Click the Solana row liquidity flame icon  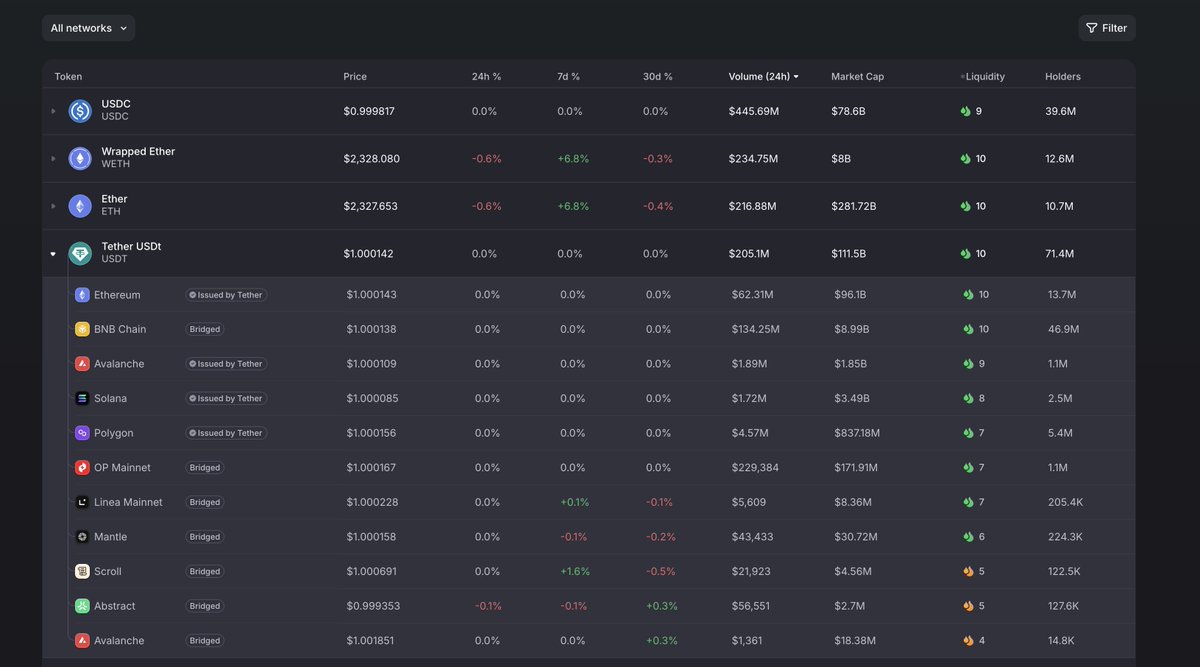click(968, 398)
